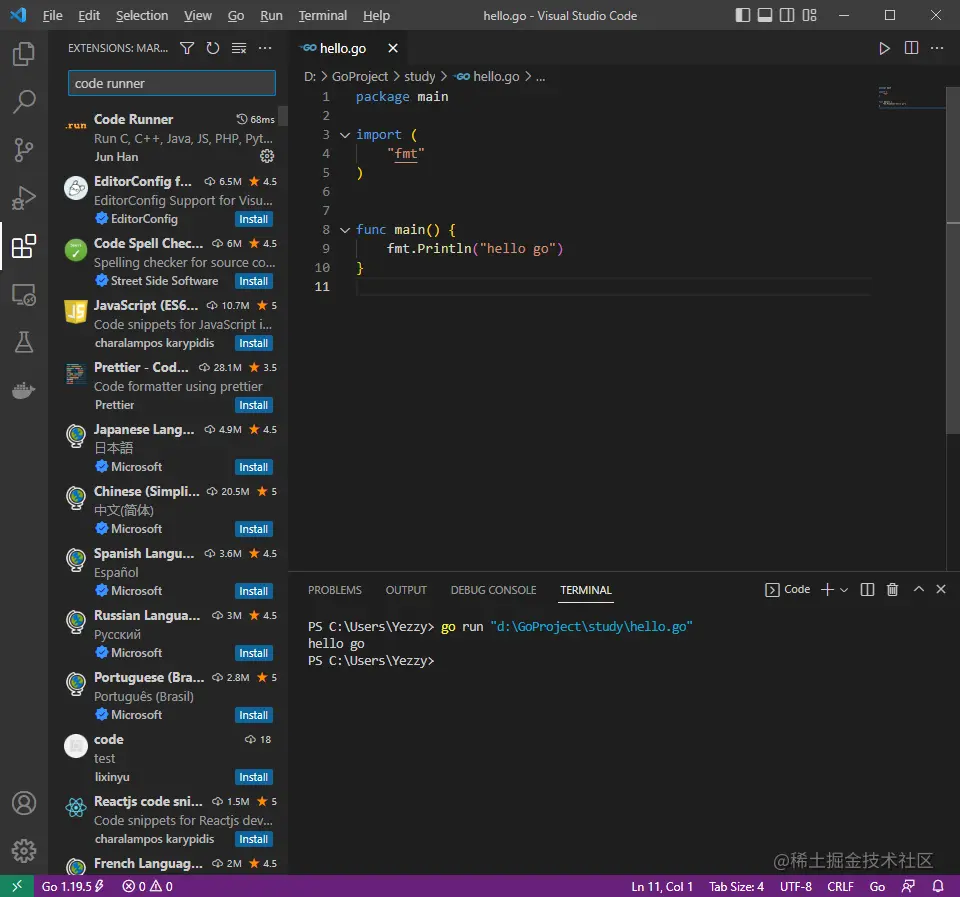Open the Terminal menu

coord(323,15)
